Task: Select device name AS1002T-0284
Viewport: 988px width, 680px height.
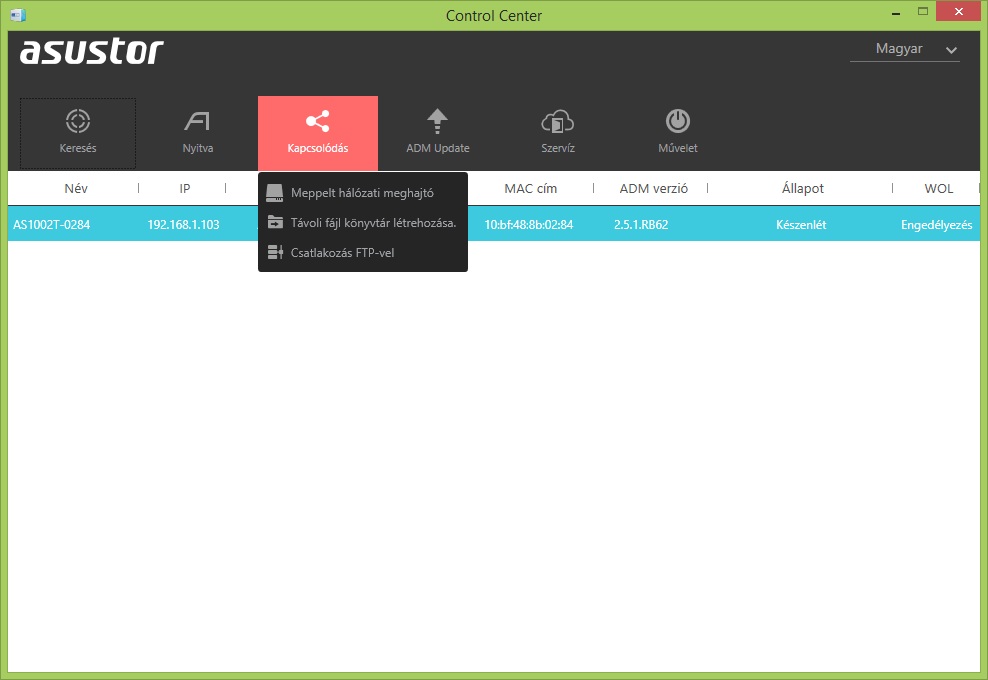Action: [x=52, y=224]
